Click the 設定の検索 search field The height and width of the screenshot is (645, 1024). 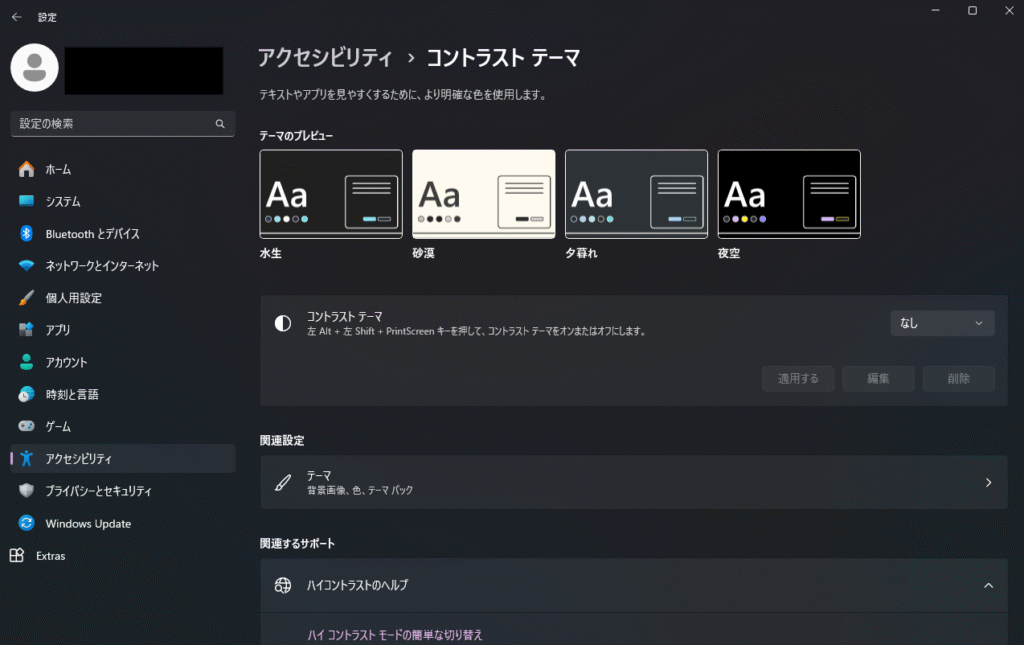pos(115,124)
